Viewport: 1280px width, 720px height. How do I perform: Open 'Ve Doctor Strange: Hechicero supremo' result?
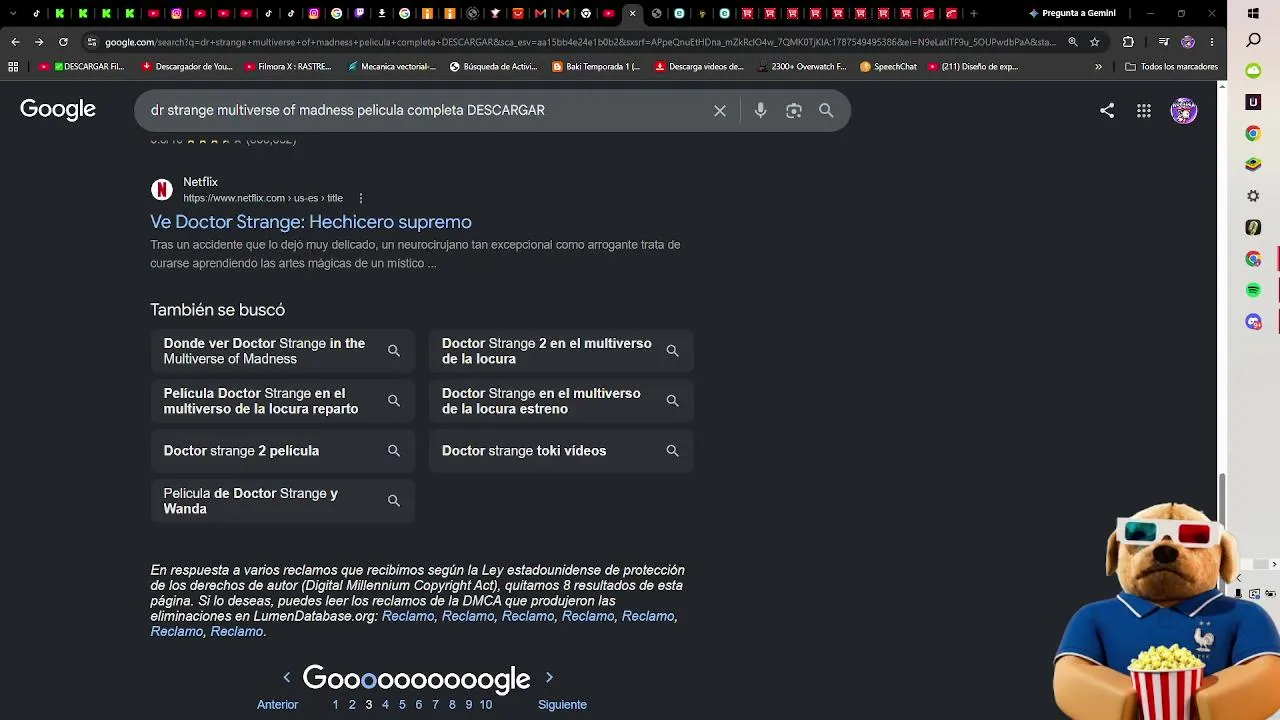click(x=311, y=222)
